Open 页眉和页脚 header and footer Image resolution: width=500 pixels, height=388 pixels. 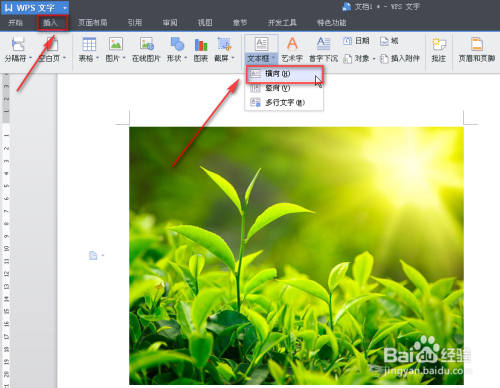(477, 49)
